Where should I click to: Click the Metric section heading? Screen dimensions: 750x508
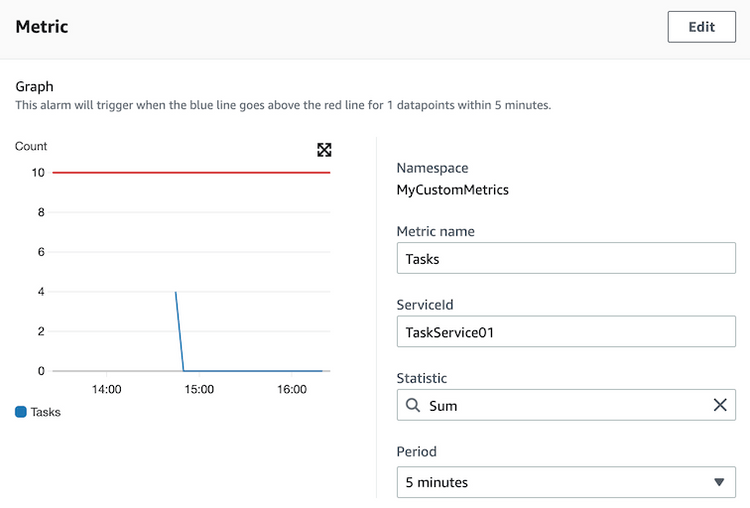42,27
